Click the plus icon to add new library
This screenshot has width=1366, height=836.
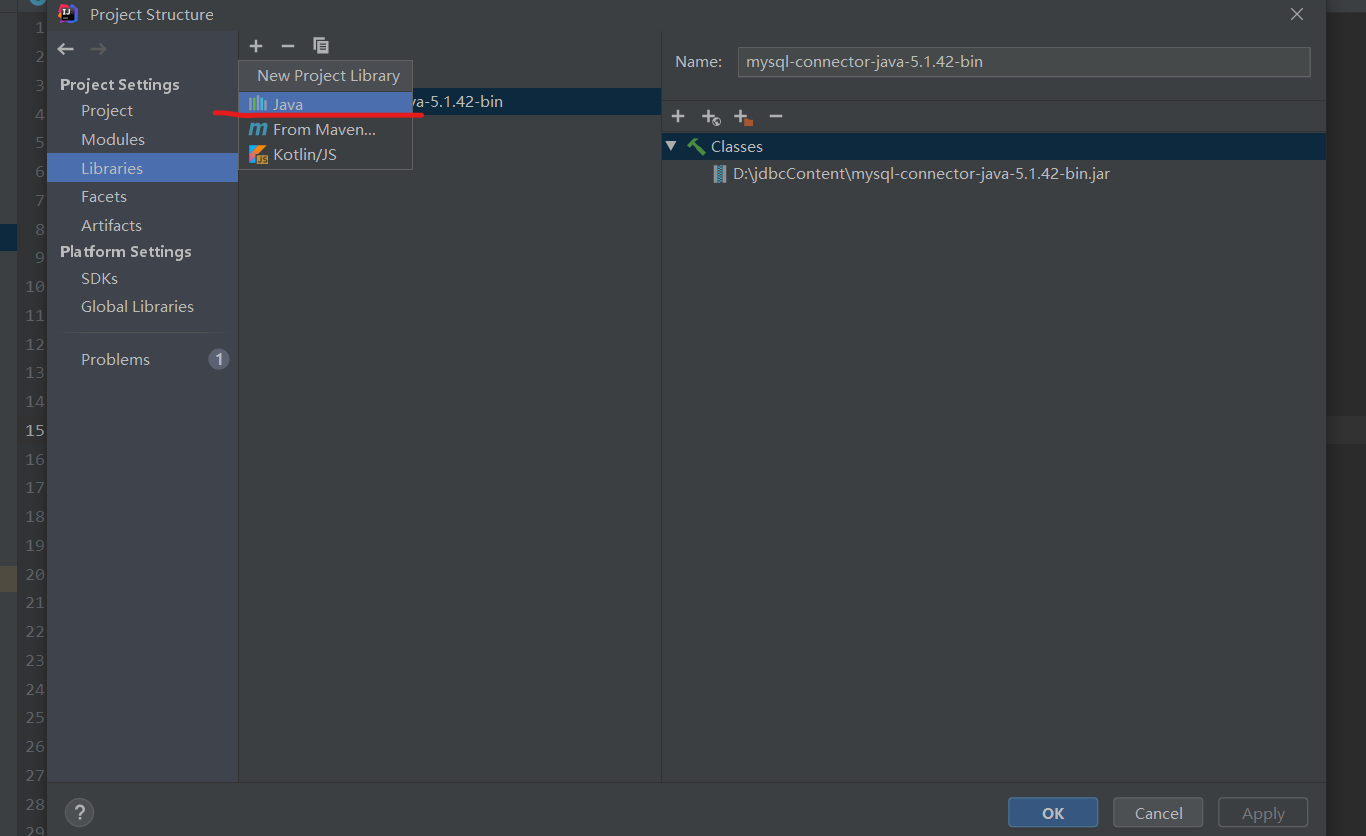(256, 46)
